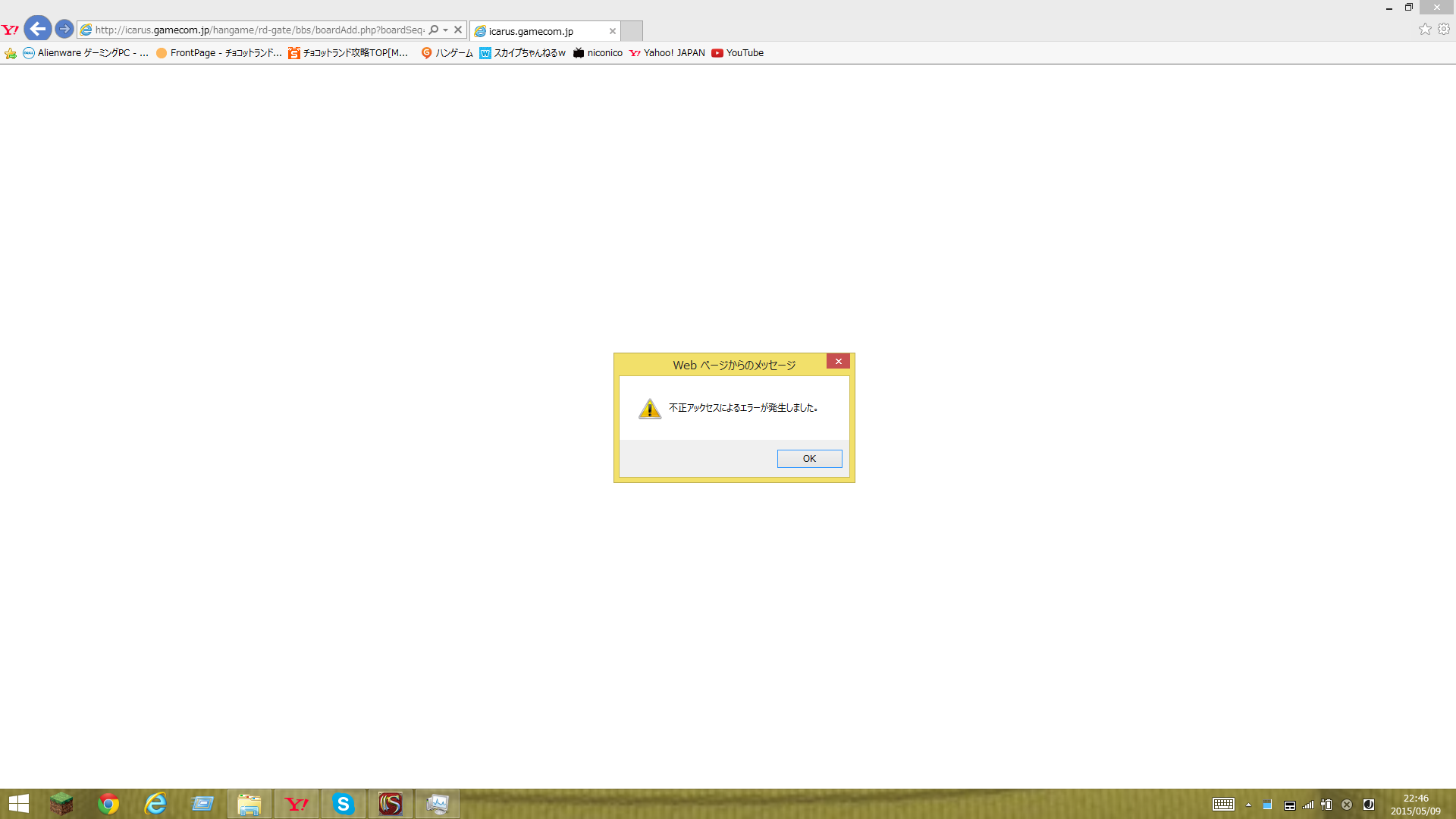Open the Yahoo! JAPAN bookmark
Viewport: 1456px width, 819px height.
(x=667, y=53)
